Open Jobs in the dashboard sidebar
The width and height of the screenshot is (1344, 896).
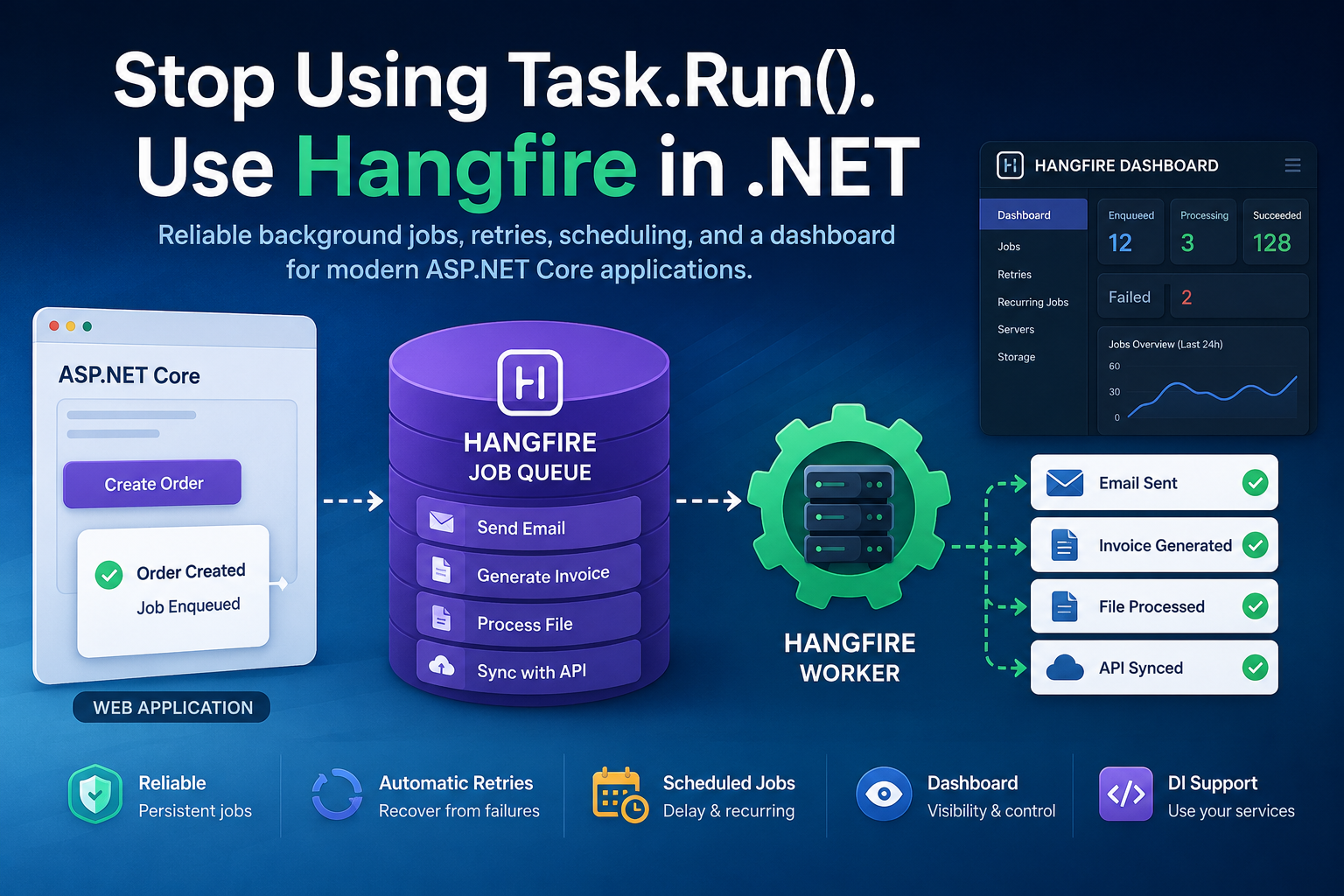1009,247
